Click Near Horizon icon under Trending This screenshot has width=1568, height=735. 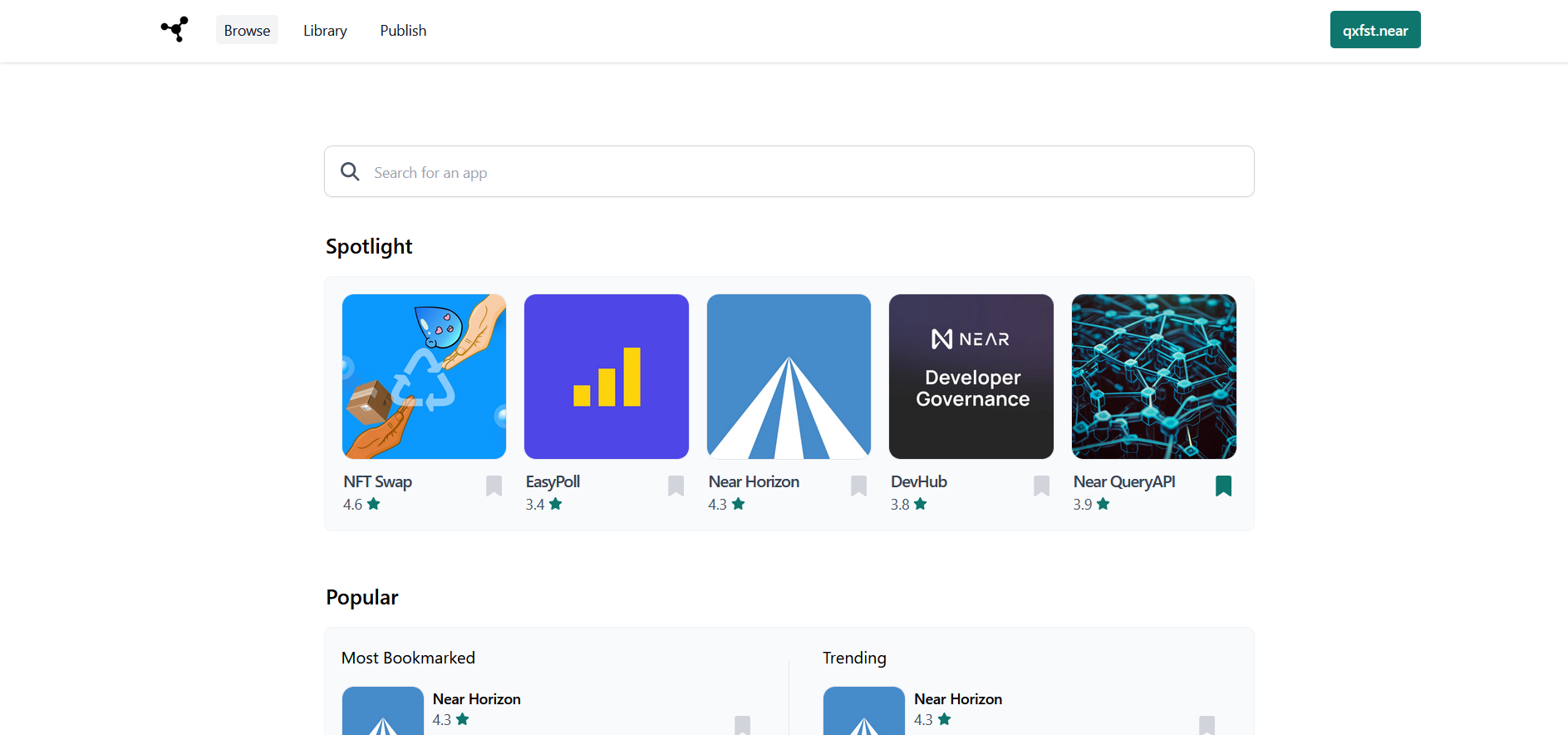pos(864,711)
